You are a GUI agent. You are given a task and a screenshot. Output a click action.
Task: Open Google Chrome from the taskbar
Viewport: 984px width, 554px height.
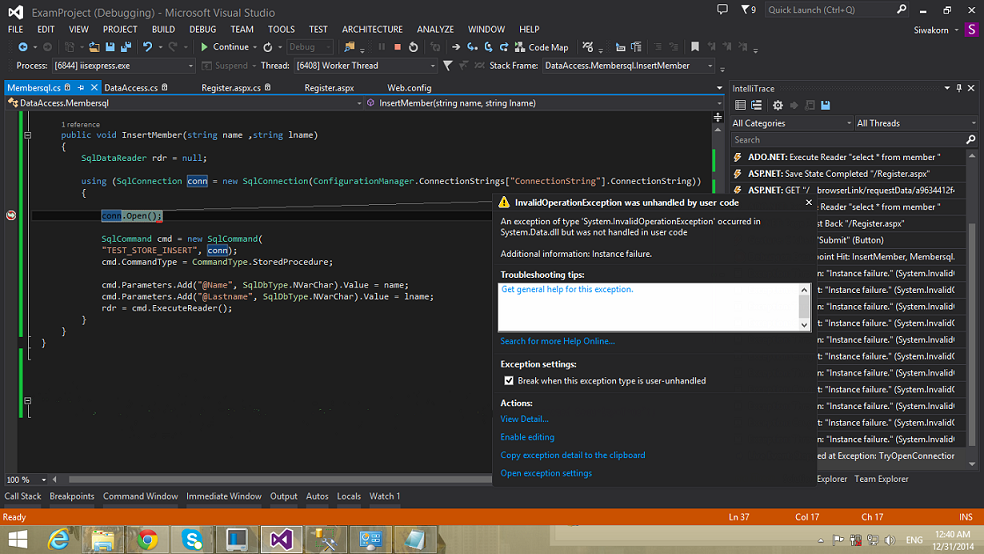point(147,540)
